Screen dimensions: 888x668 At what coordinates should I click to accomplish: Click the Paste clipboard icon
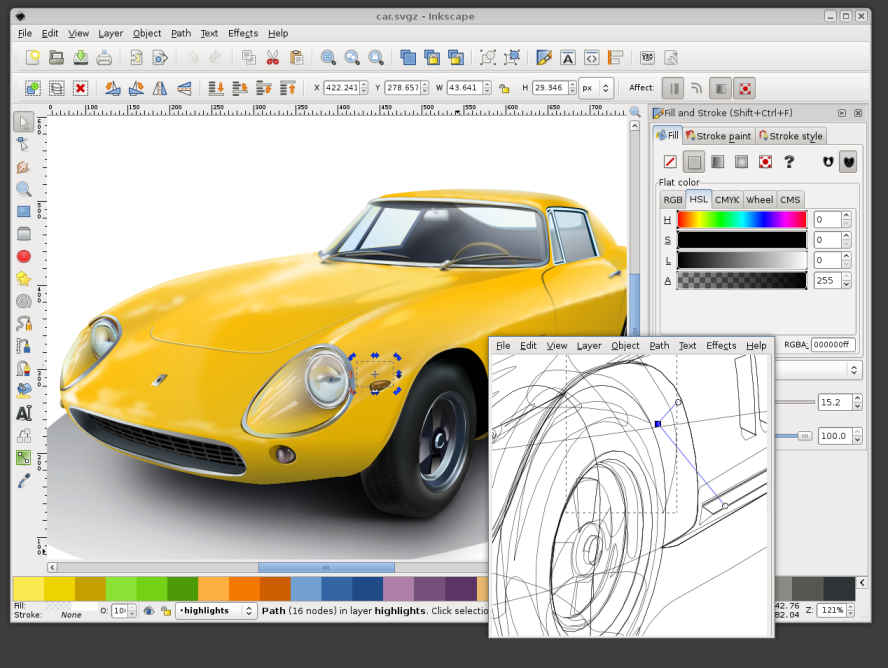[296, 57]
